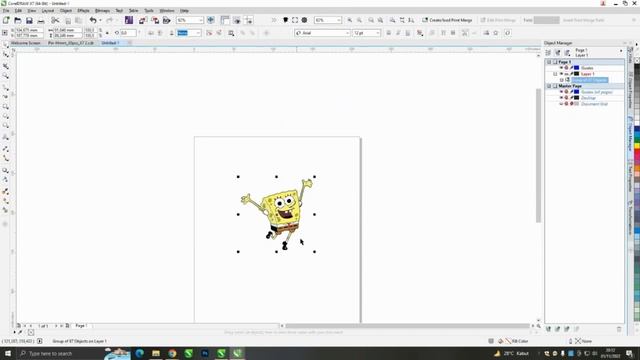Image resolution: width=640 pixels, height=360 pixels.
Task: Click the Open file icon
Action: click(18, 20)
